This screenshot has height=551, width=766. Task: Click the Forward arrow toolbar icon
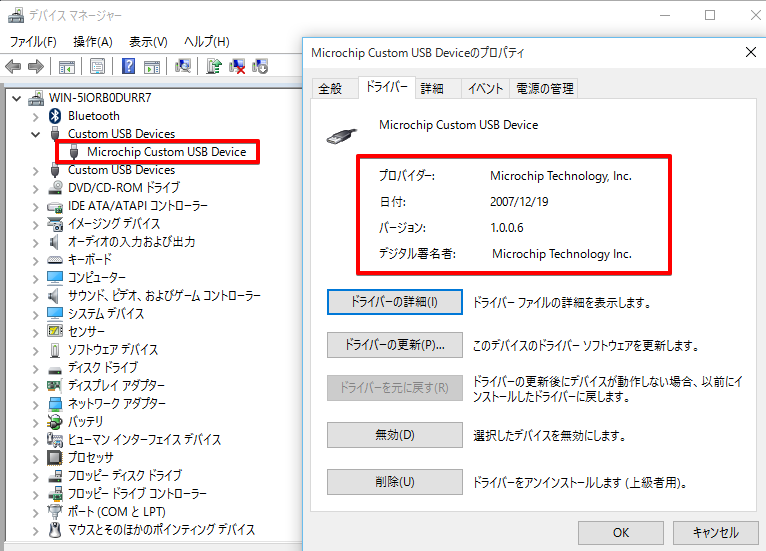pyautogui.click(x=36, y=66)
